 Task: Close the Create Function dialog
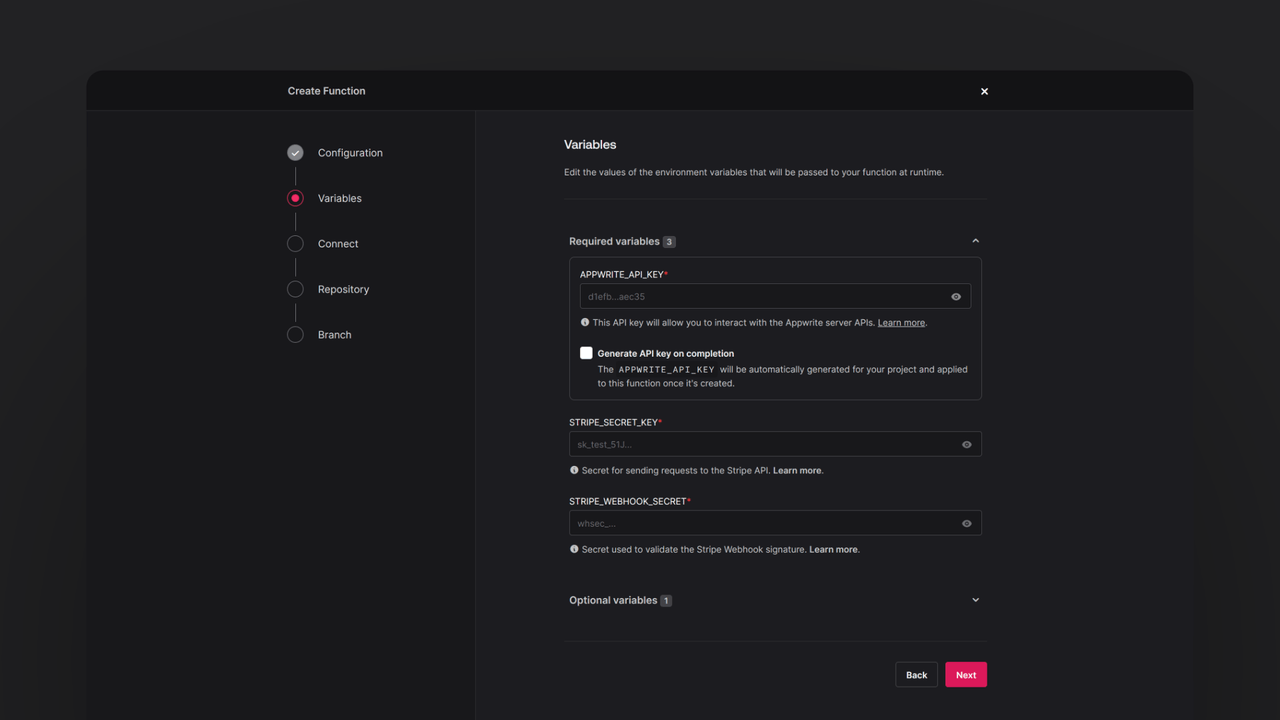click(984, 91)
